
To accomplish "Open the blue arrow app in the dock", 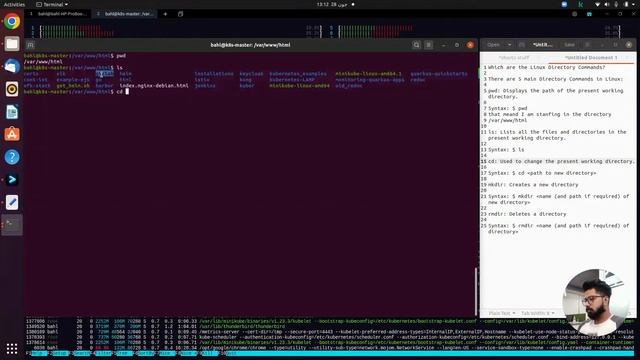I will [x=12, y=180].
